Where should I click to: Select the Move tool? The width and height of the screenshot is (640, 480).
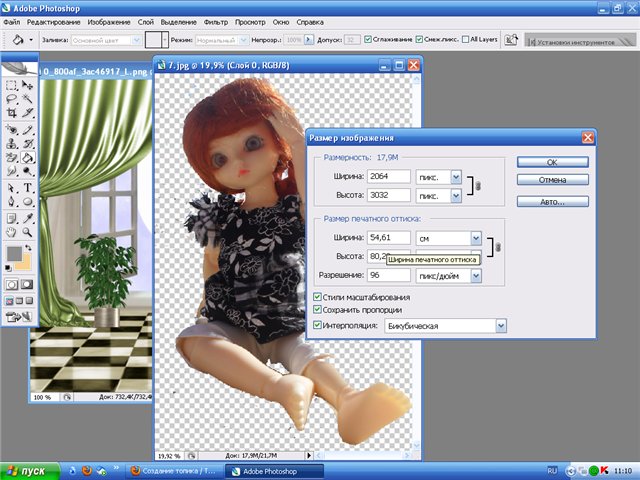pos(28,86)
